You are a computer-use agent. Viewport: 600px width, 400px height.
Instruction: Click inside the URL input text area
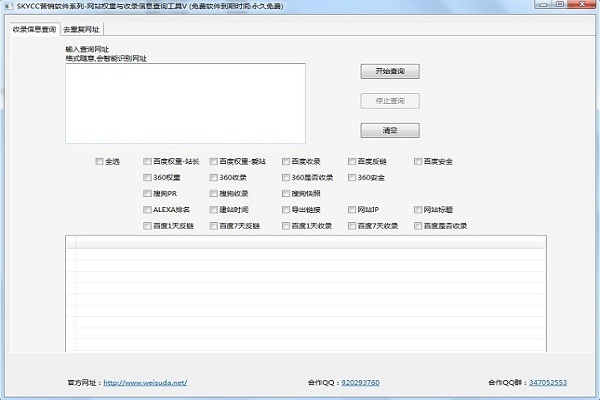[x=185, y=103]
